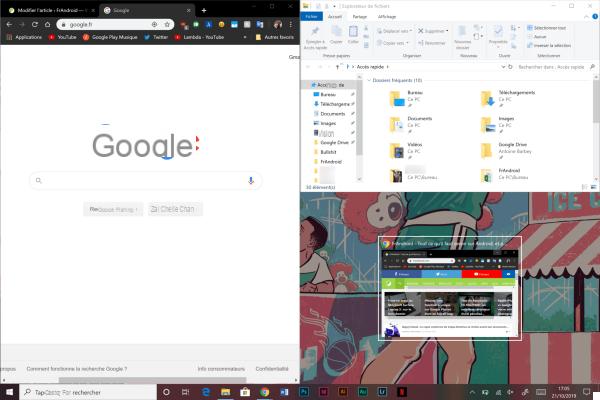Open the Téléchargements frequent folder
The height and width of the screenshot is (400, 600).
(x=508, y=98)
